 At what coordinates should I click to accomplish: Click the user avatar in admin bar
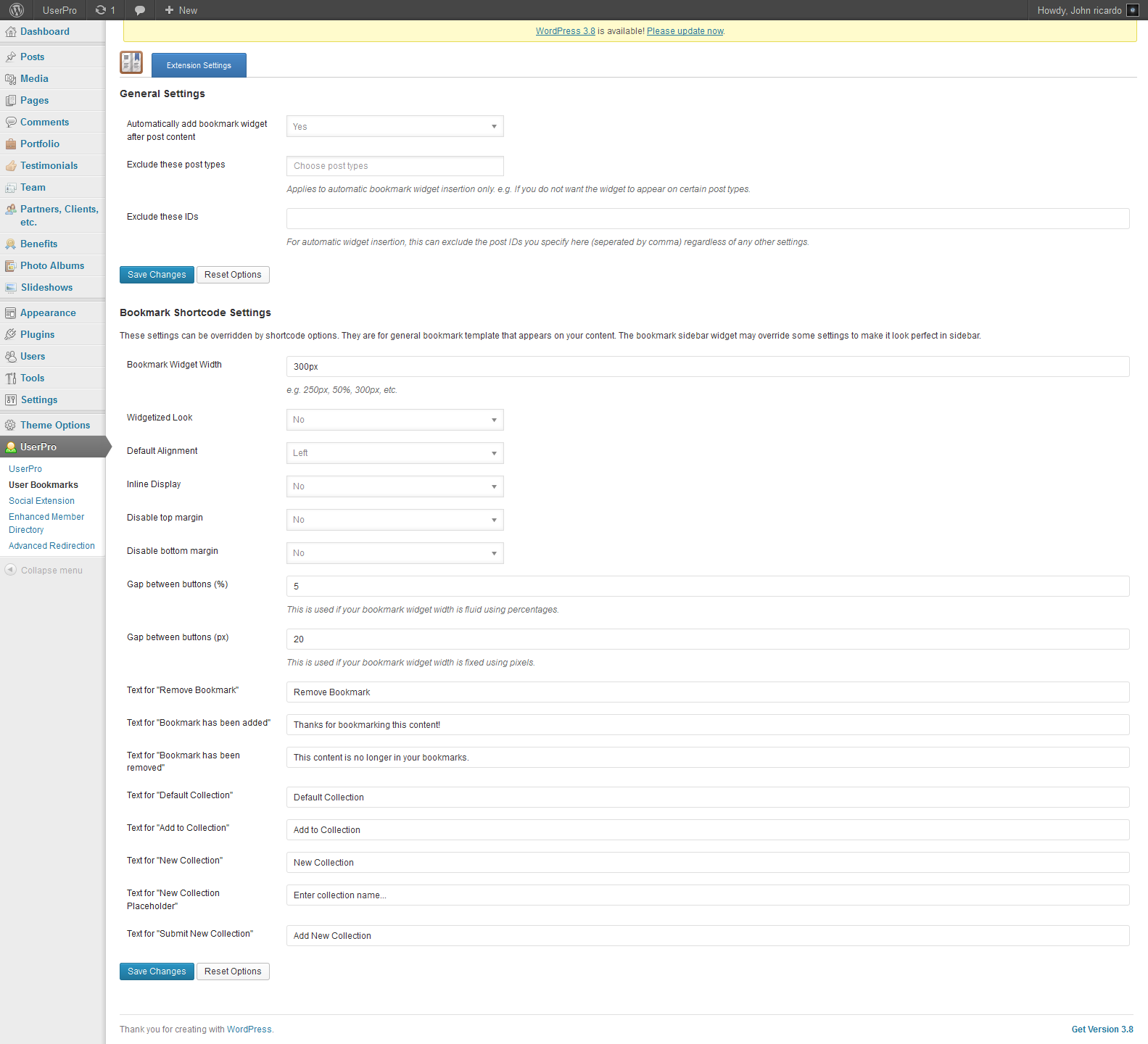tap(1133, 10)
